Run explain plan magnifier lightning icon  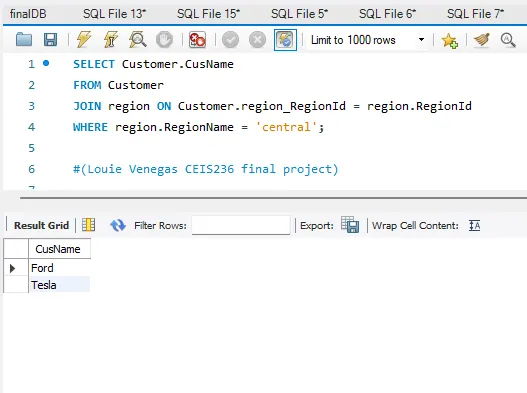(137, 40)
